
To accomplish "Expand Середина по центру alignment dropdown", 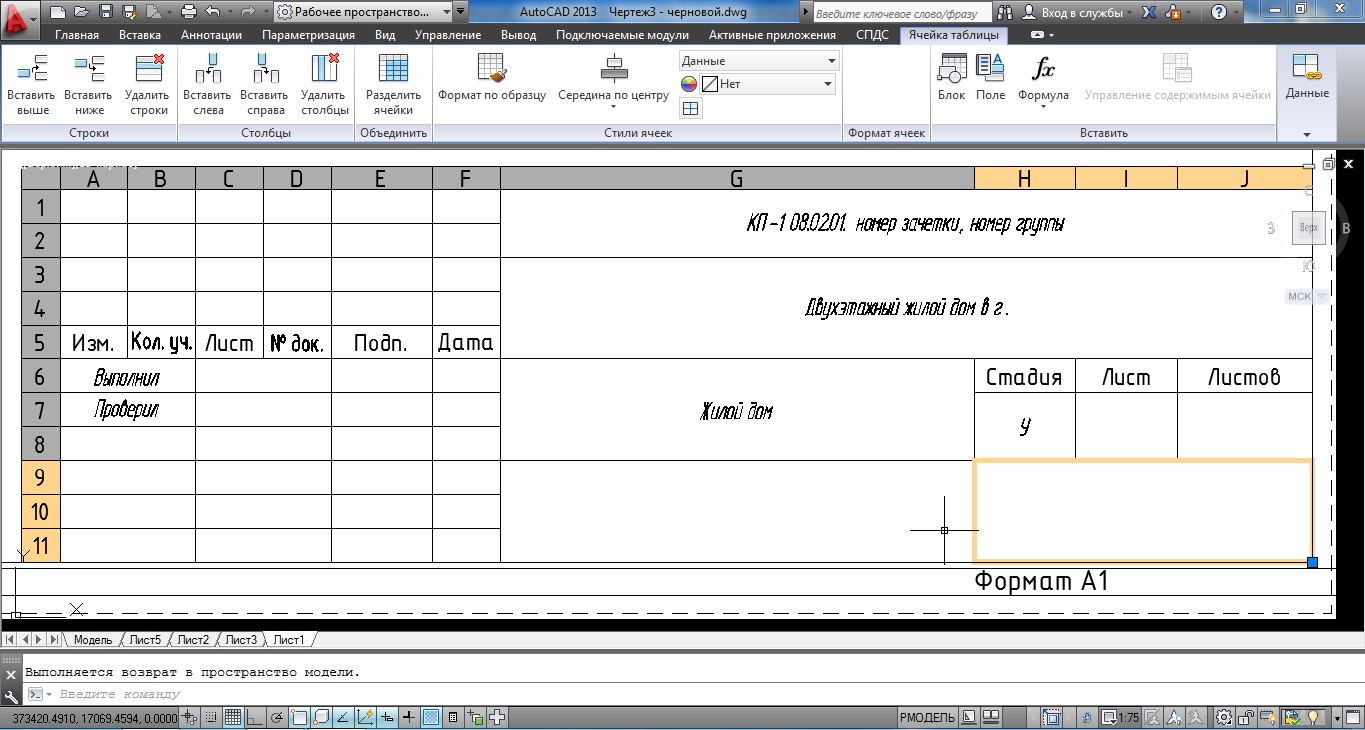I will [613, 108].
